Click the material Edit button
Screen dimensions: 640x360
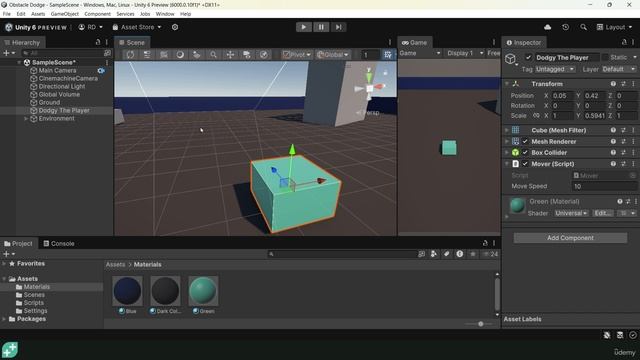pos(602,213)
